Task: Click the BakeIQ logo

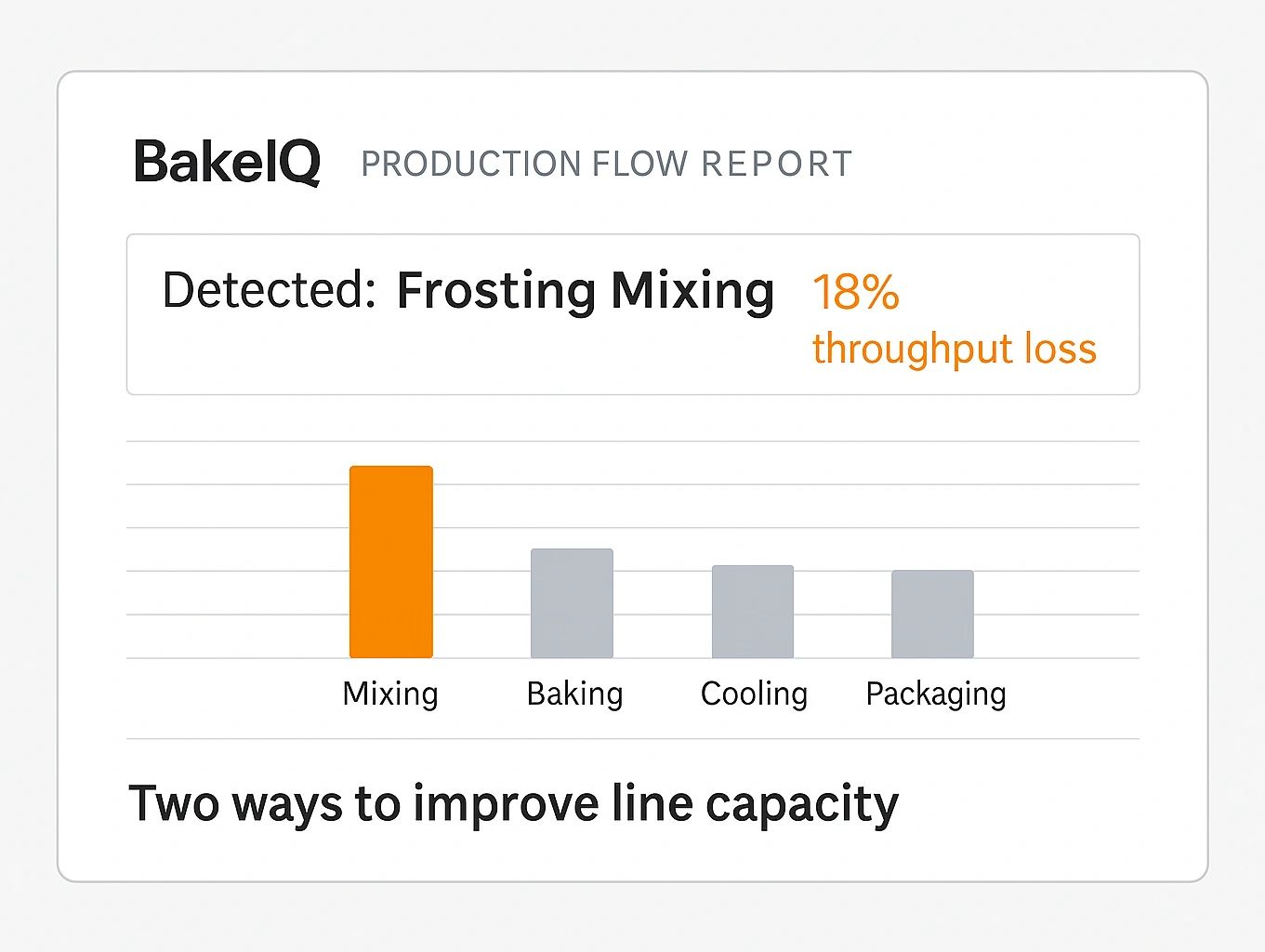Action: tap(227, 163)
